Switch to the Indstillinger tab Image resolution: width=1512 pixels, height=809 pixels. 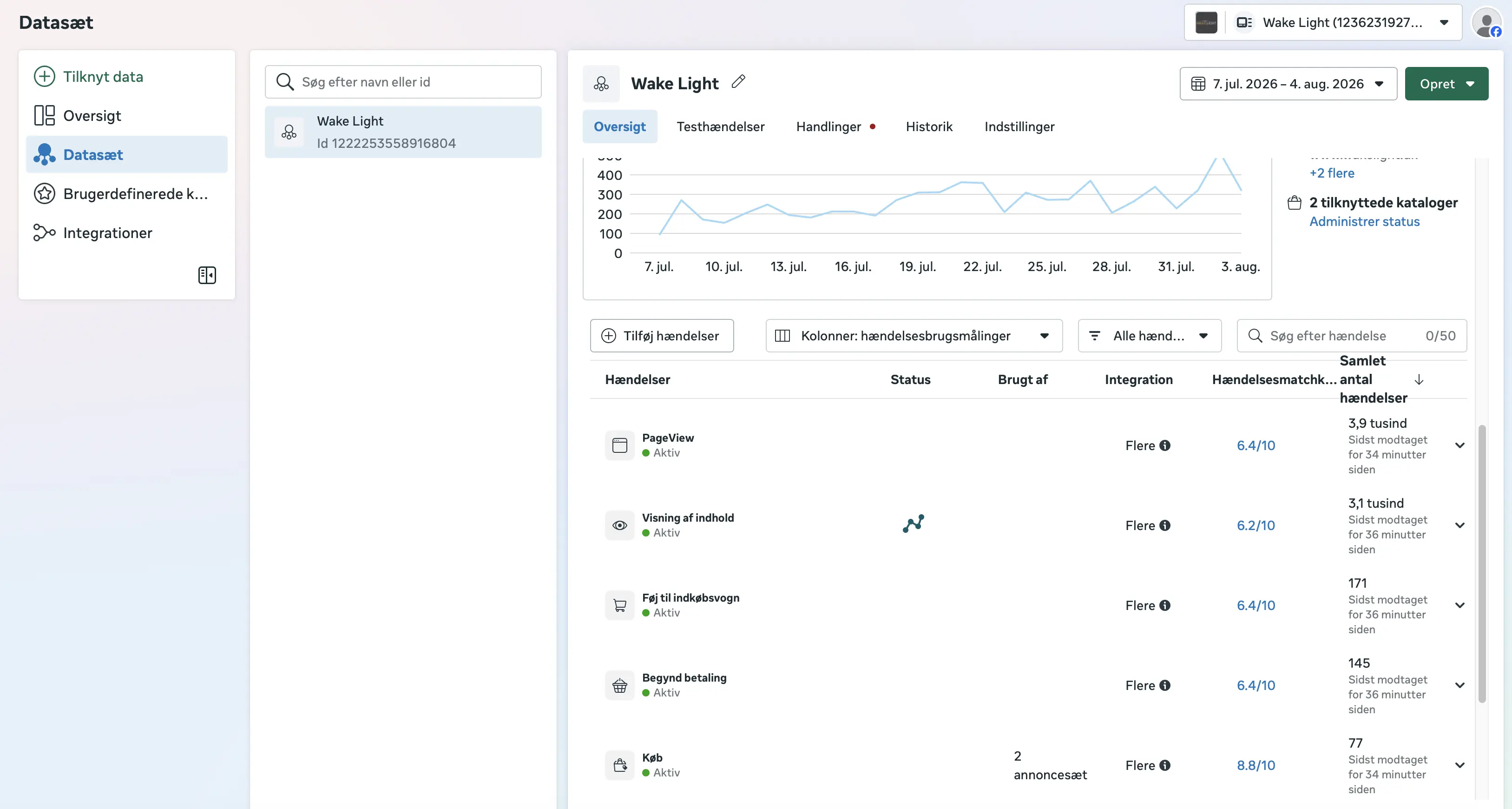point(1019,126)
